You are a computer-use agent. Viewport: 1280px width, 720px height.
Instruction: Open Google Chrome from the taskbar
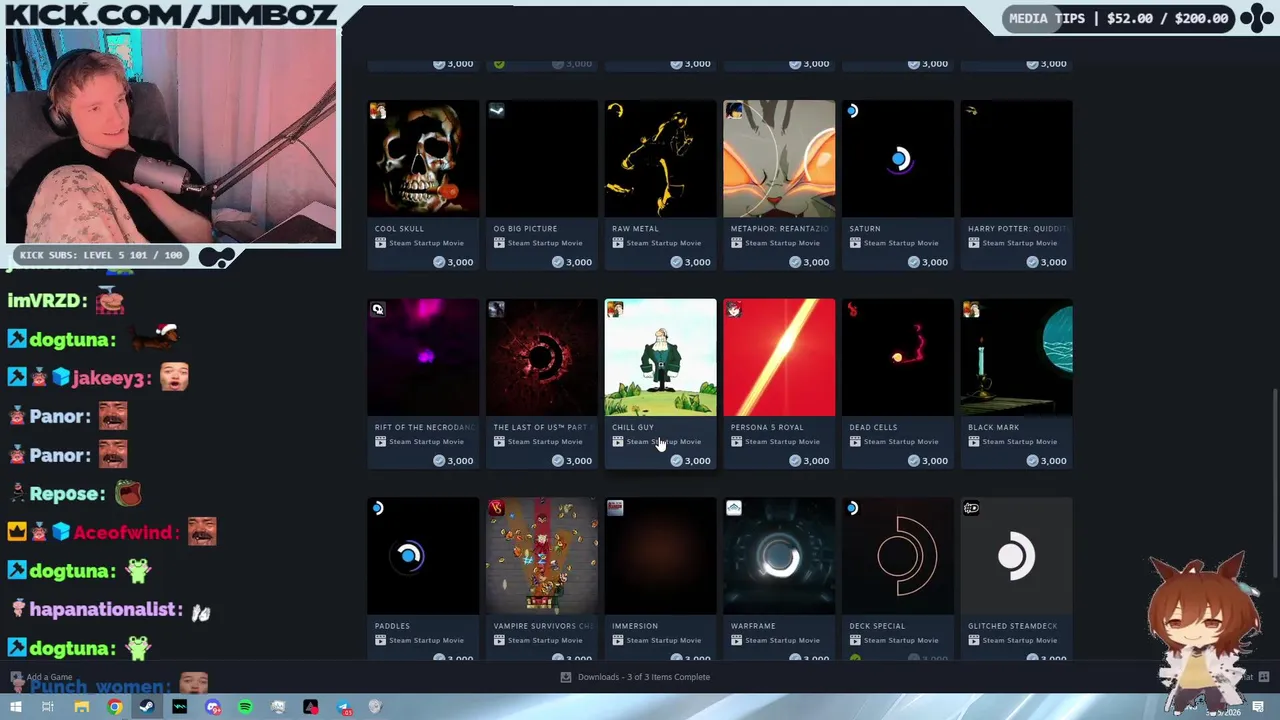(x=115, y=707)
